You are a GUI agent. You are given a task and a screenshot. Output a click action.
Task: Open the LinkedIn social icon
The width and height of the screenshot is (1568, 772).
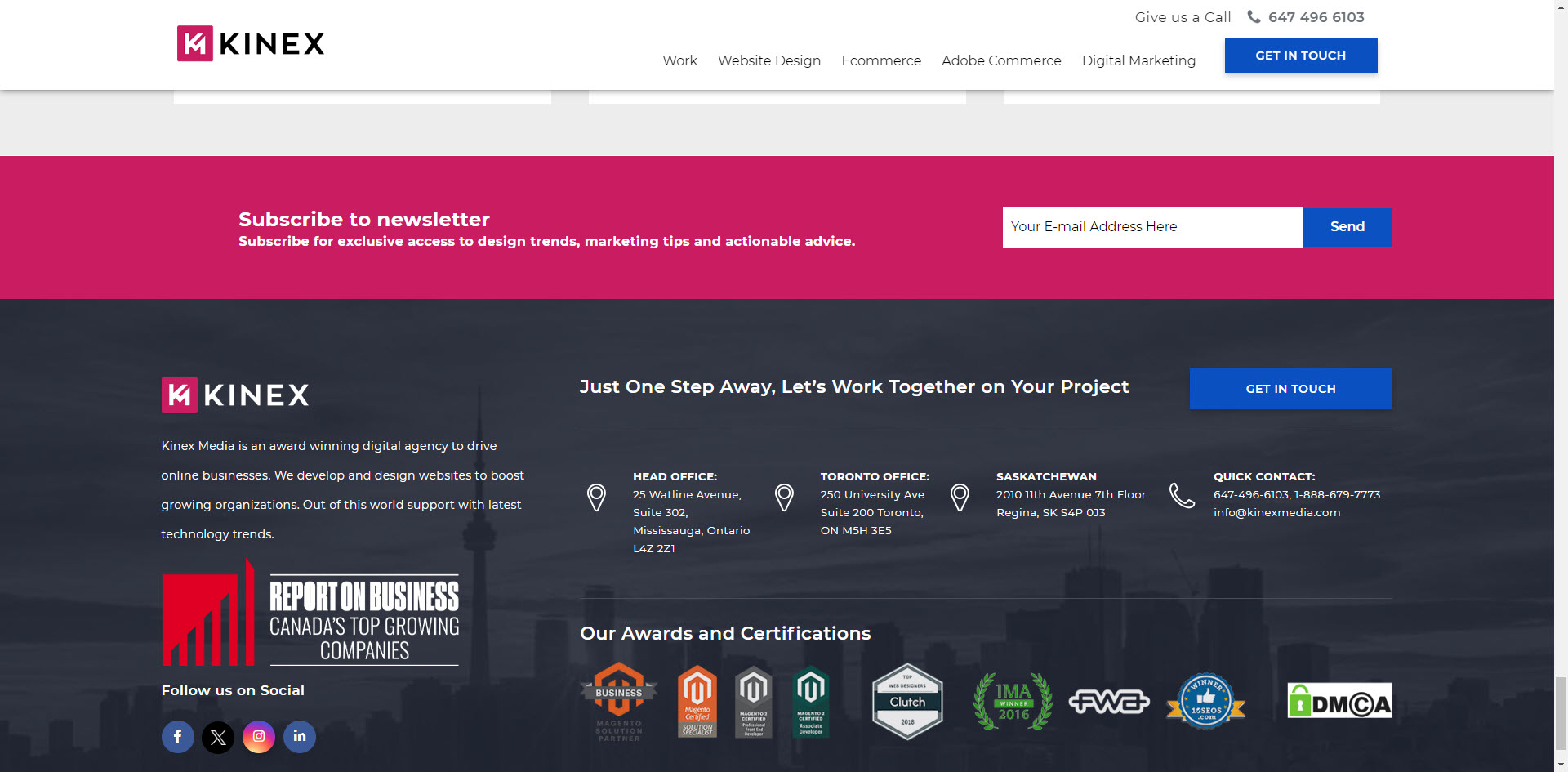(x=300, y=737)
